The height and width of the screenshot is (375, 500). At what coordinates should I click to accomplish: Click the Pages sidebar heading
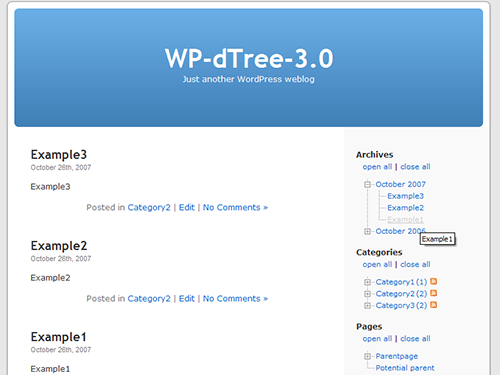(369, 327)
